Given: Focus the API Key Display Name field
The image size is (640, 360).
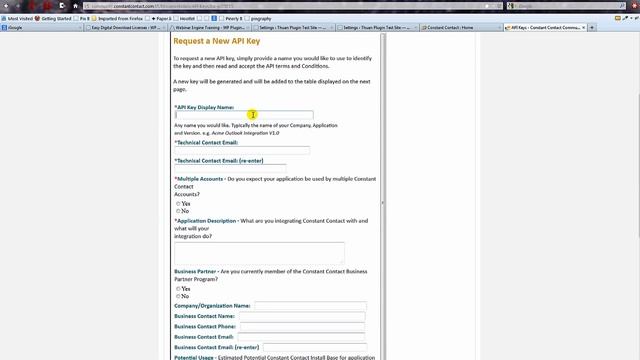Looking at the screenshot, I should tap(244, 115).
